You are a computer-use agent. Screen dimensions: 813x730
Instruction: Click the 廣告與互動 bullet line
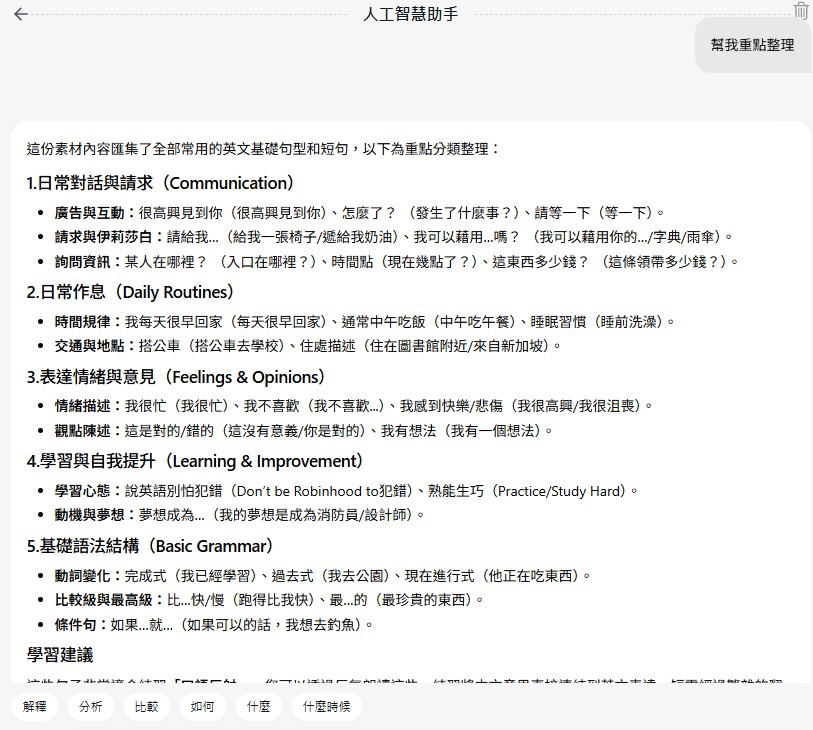point(359,213)
